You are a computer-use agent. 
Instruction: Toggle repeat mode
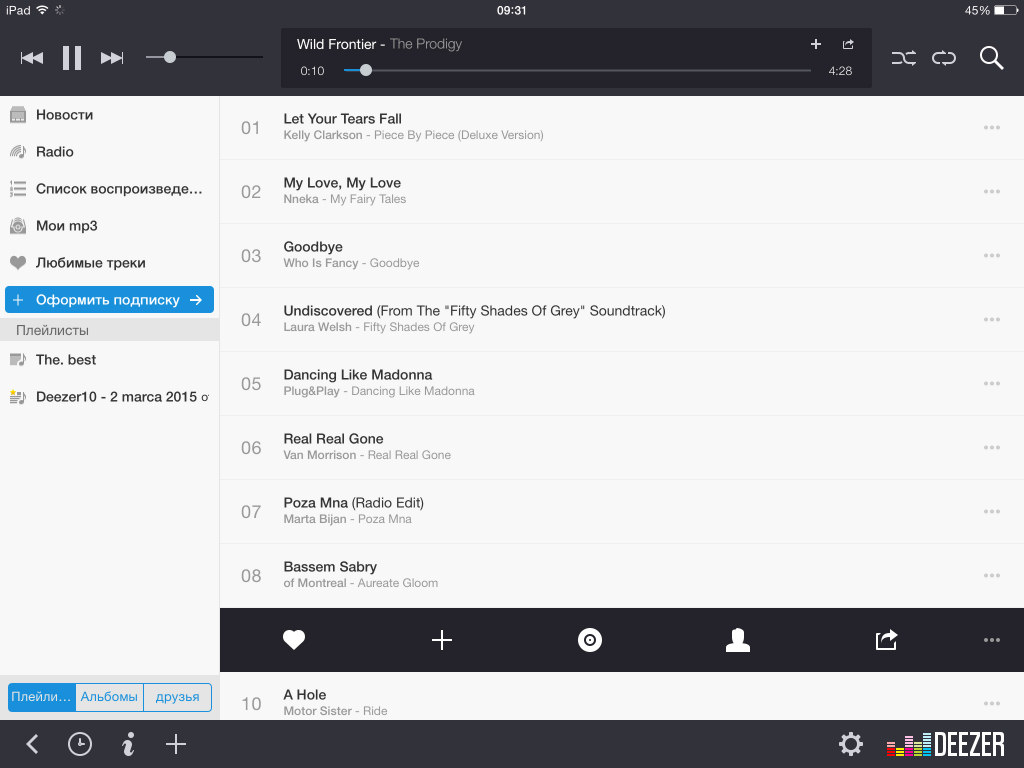(944, 58)
